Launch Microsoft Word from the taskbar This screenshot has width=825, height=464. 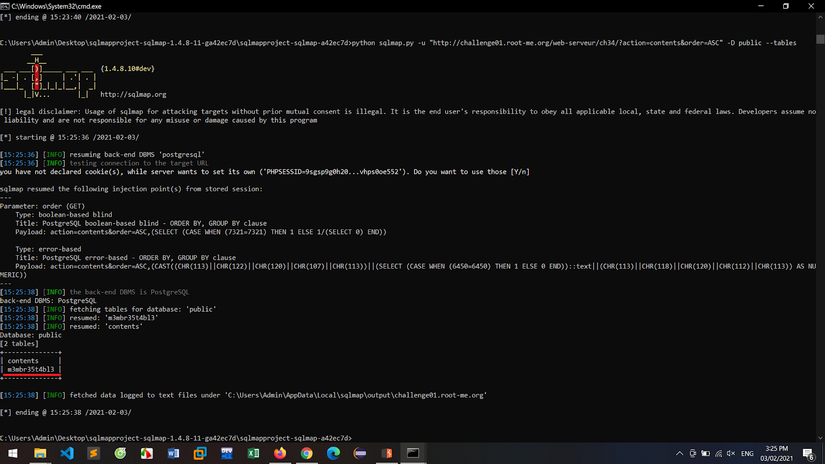[174, 453]
